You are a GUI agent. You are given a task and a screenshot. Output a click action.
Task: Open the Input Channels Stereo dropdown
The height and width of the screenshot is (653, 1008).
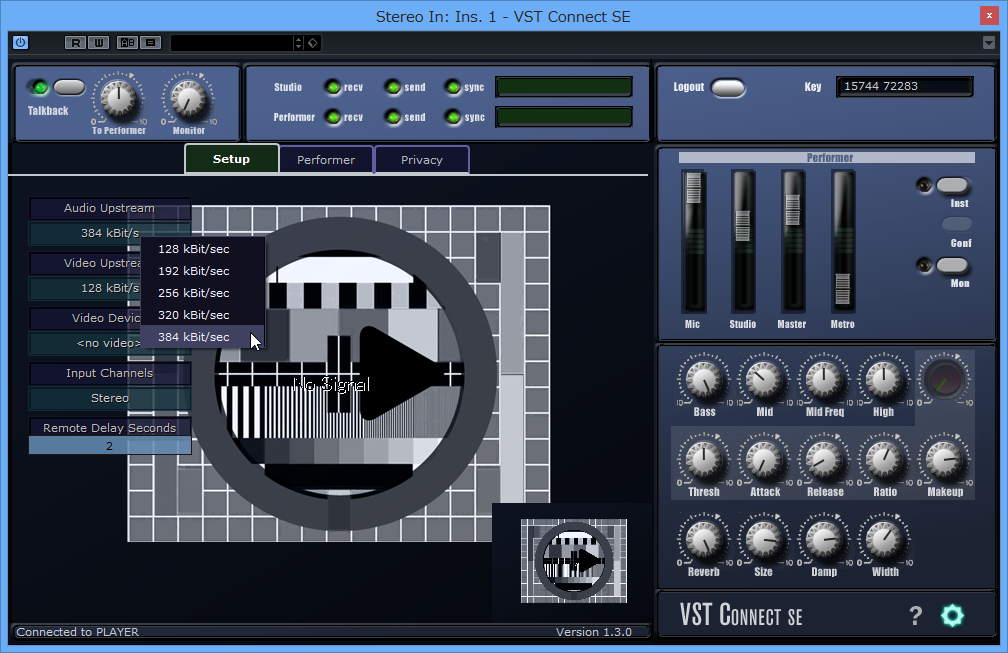point(110,398)
